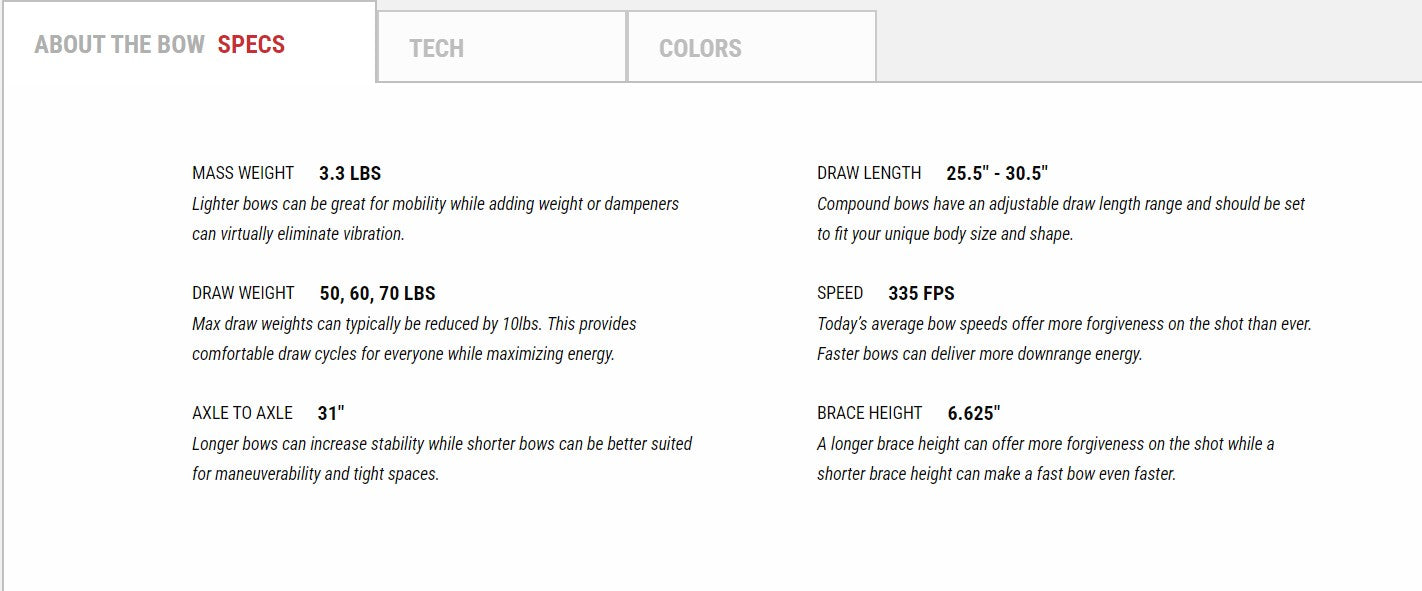Select the 25.5 - 30.5 inch range value
The height and width of the screenshot is (591, 1422).
(995, 172)
